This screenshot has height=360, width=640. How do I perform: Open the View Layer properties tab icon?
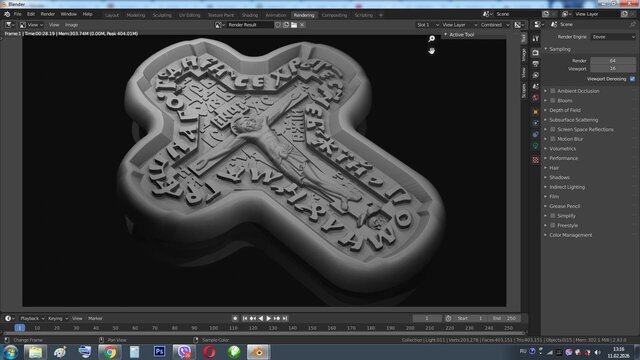tap(536, 75)
